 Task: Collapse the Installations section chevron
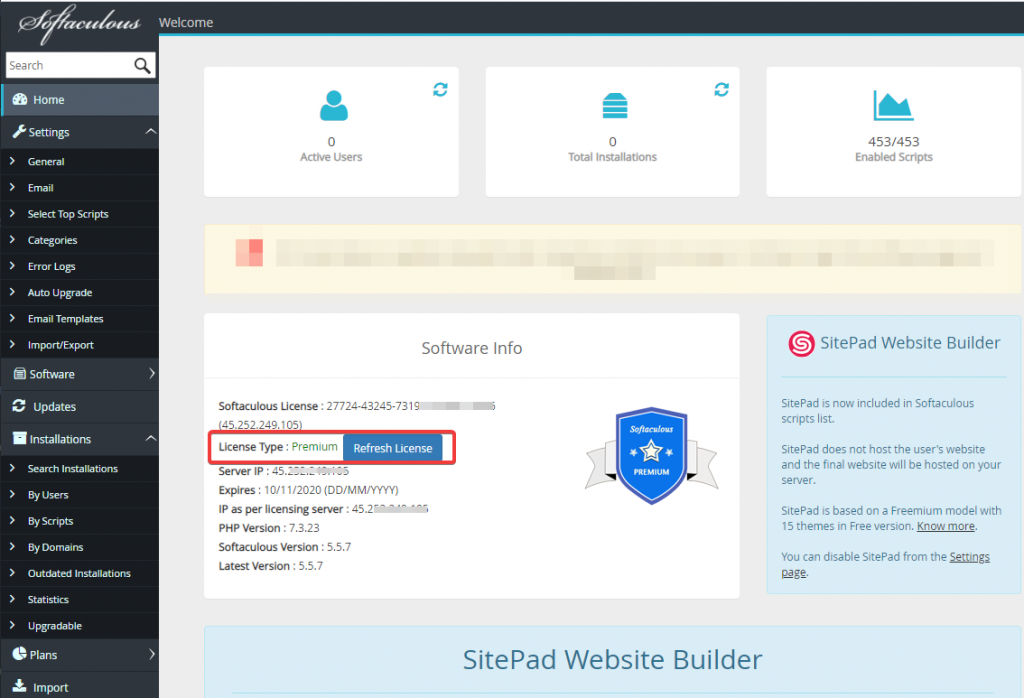click(x=150, y=438)
